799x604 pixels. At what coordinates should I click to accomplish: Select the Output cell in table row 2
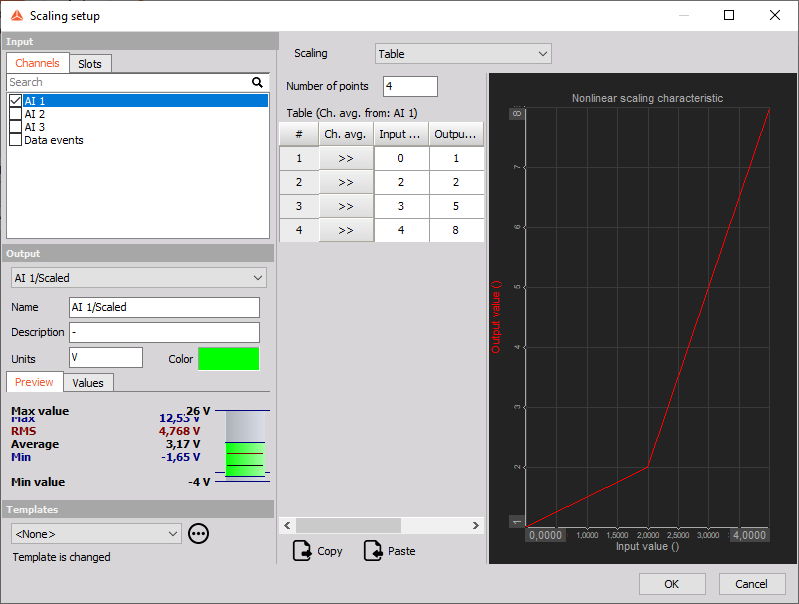[x=457, y=182]
